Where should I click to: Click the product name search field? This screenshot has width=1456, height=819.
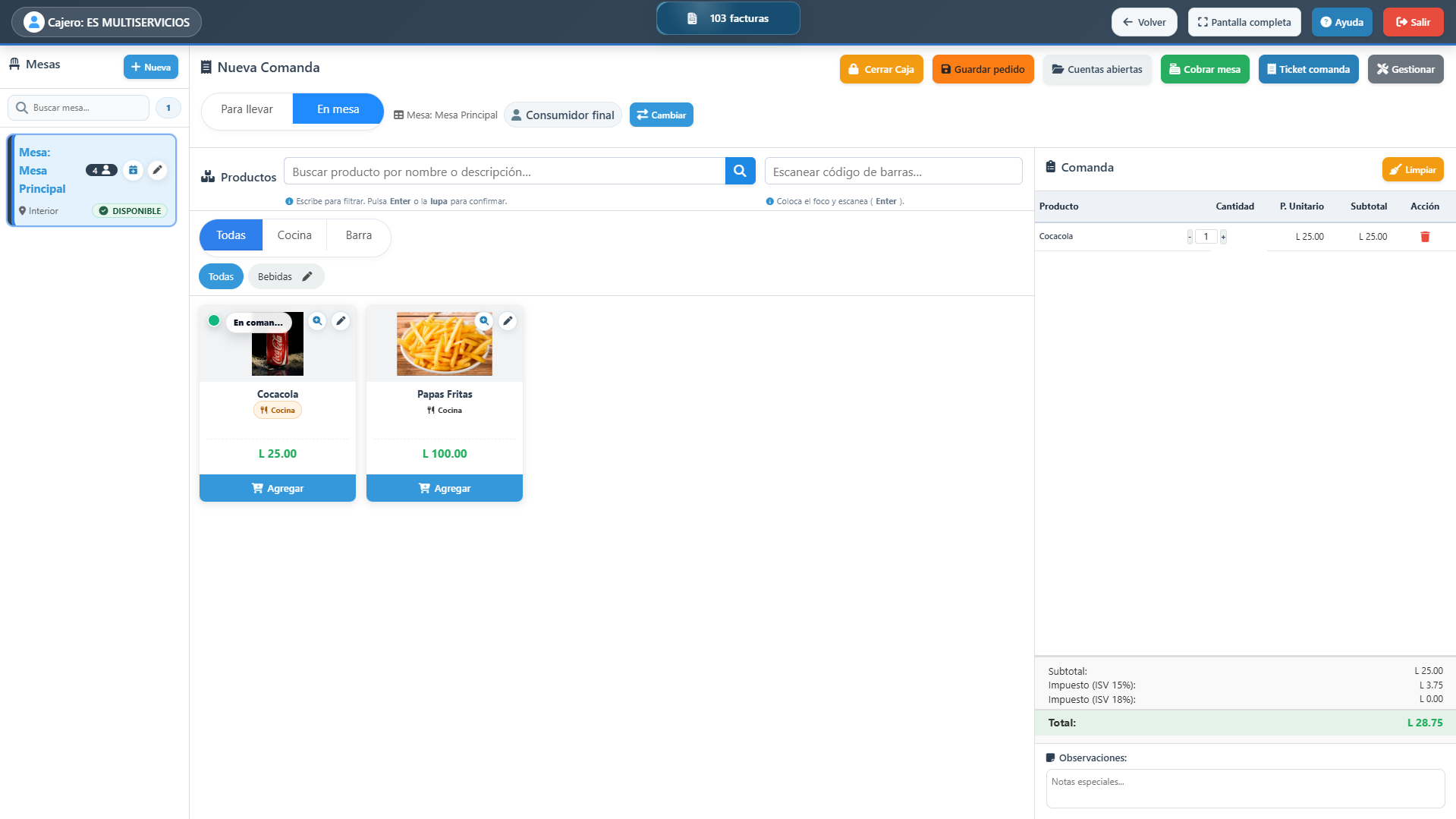click(x=505, y=172)
